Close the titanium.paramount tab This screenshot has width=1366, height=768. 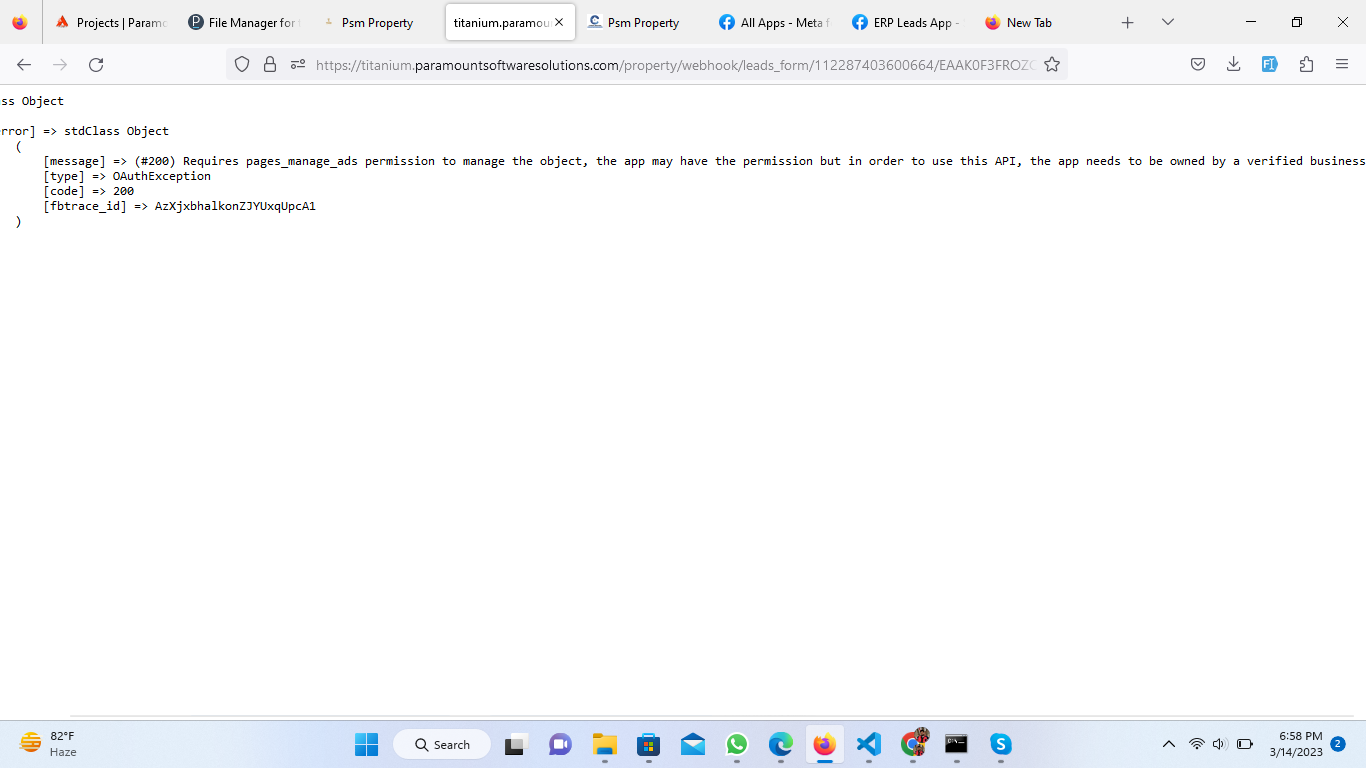point(559,22)
